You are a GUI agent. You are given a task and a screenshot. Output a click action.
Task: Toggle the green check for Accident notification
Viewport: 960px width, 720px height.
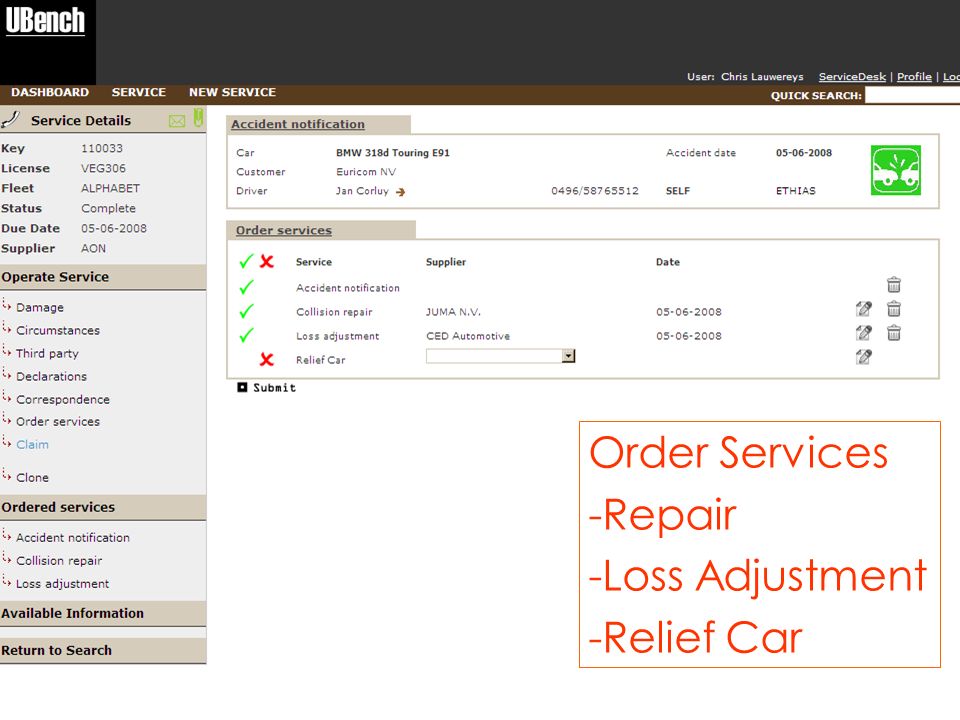pos(246,287)
